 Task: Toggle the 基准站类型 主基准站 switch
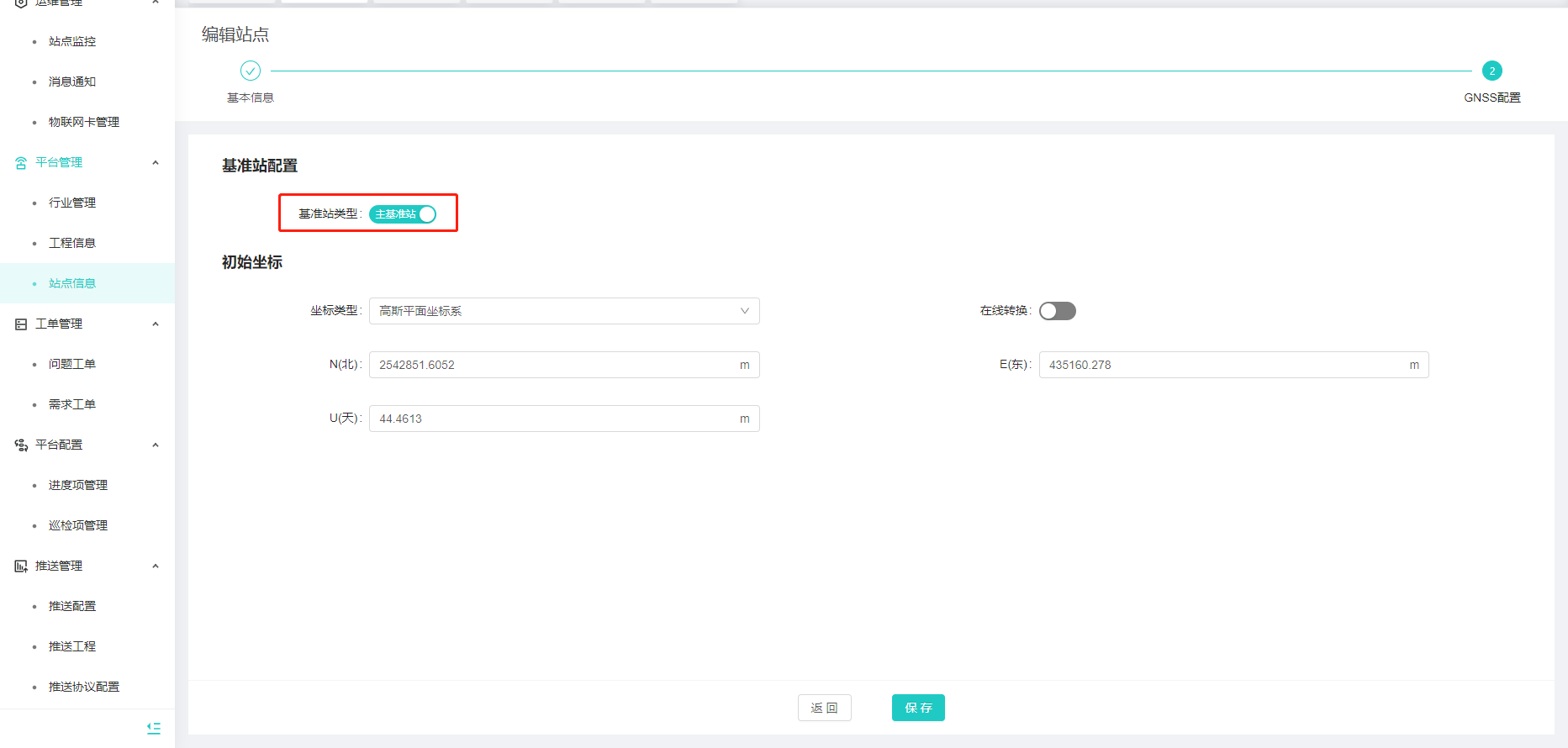(403, 214)
